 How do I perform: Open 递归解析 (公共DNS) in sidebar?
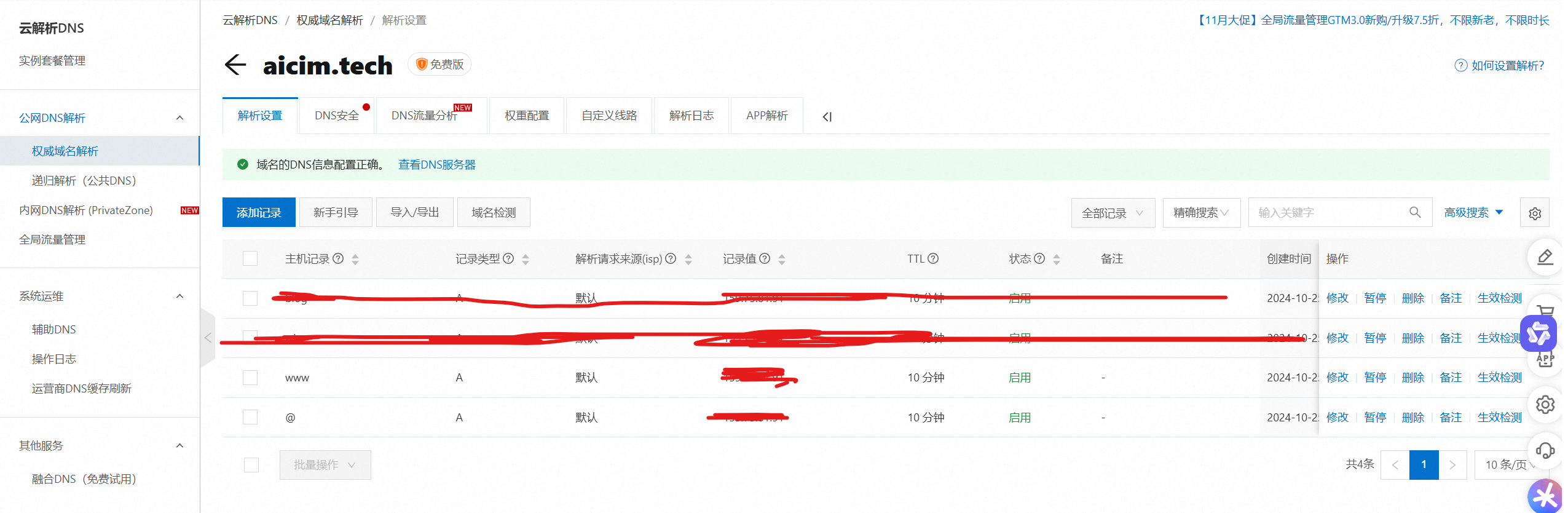click(84, 180)
